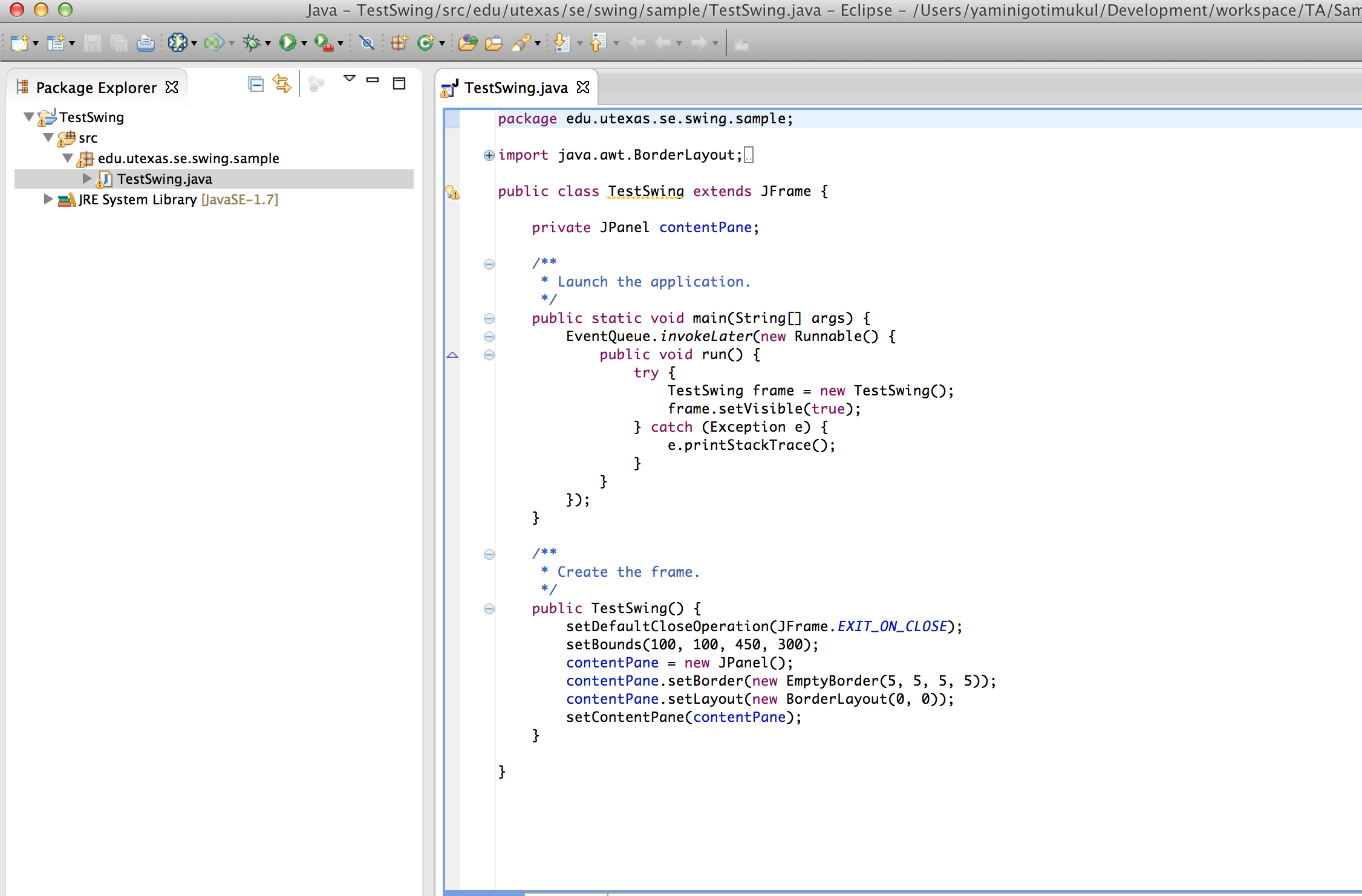The height and width of the screenshot is (896, 1362).
Task: Save the current file
Action: click(92, 42)
